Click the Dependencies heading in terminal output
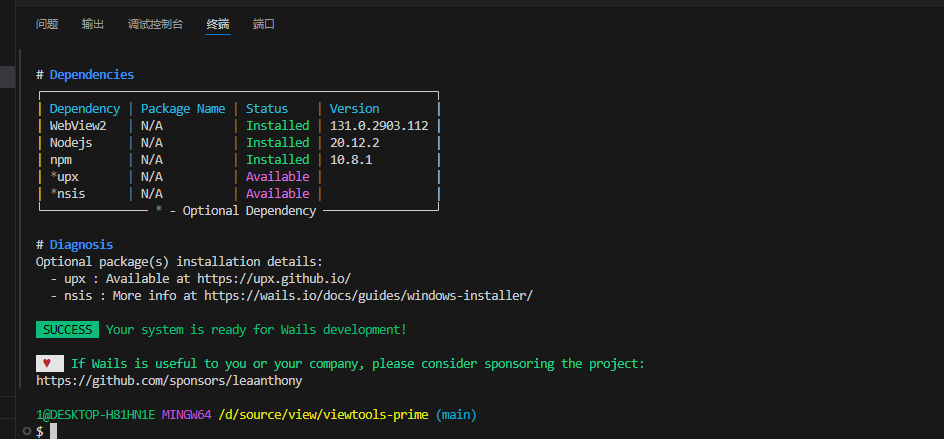944x439 pixels. 91,75
